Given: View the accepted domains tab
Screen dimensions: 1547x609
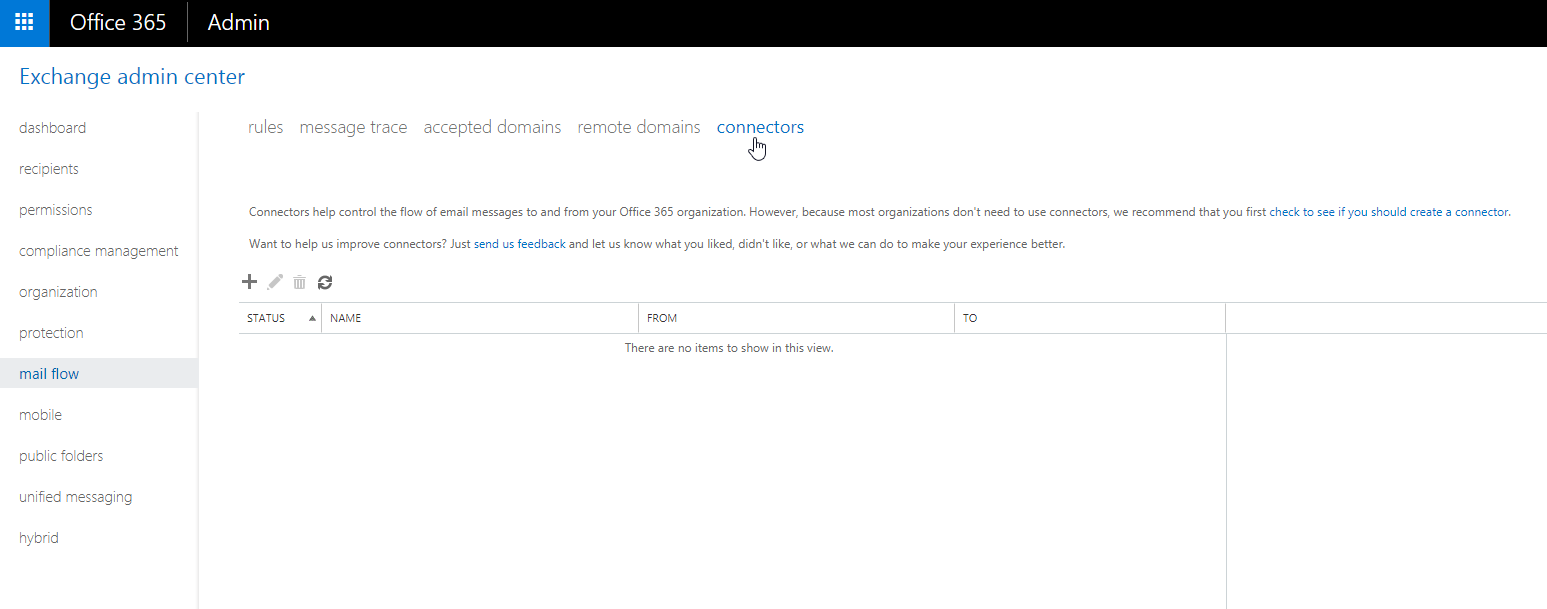Looking at the screenshot, I should point(492,126).
